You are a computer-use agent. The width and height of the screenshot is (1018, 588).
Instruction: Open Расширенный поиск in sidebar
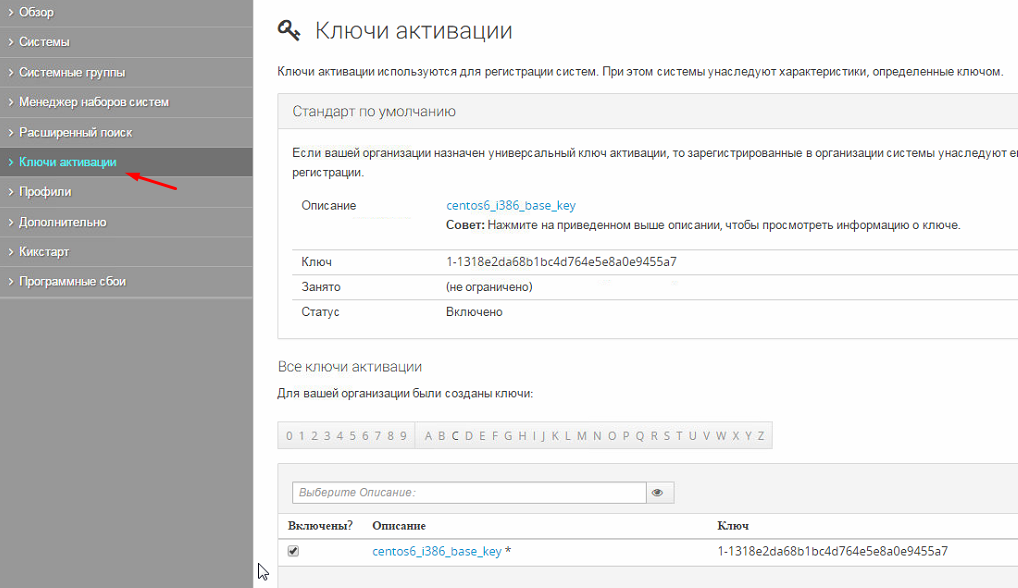click(x=75, y=132)
